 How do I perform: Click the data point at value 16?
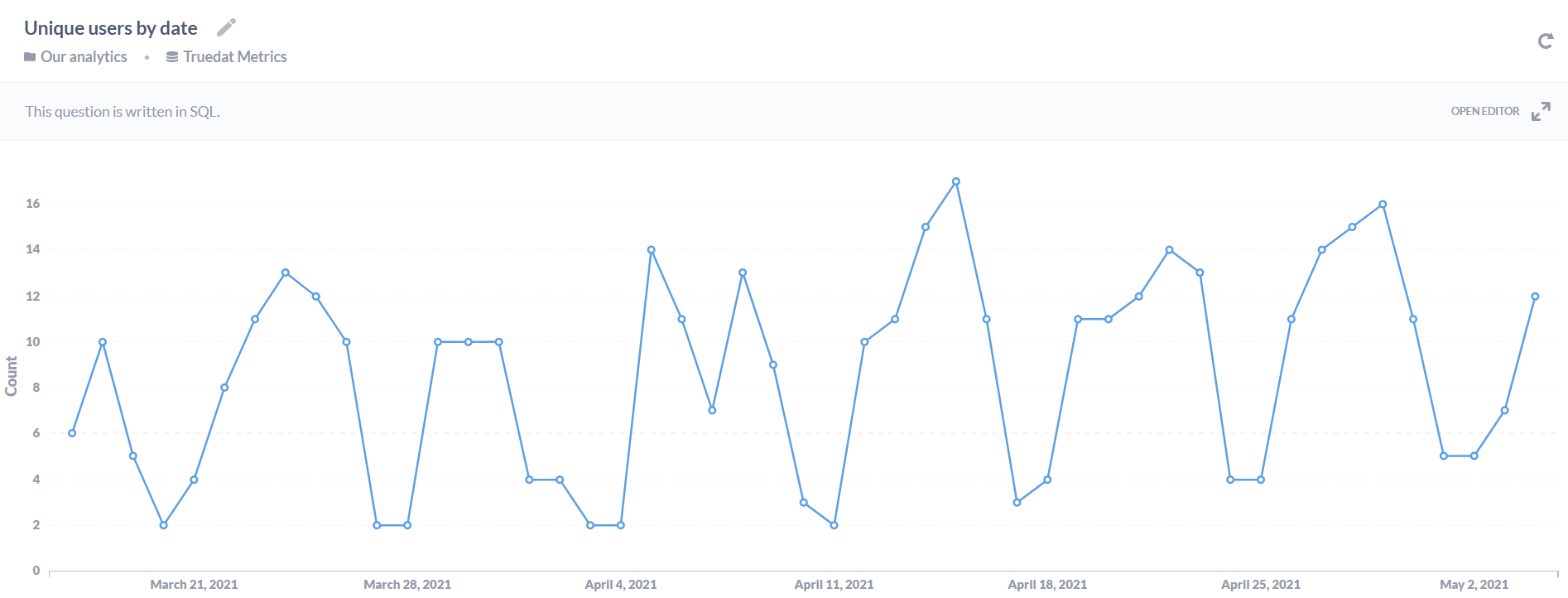[x=1383, y=205]
